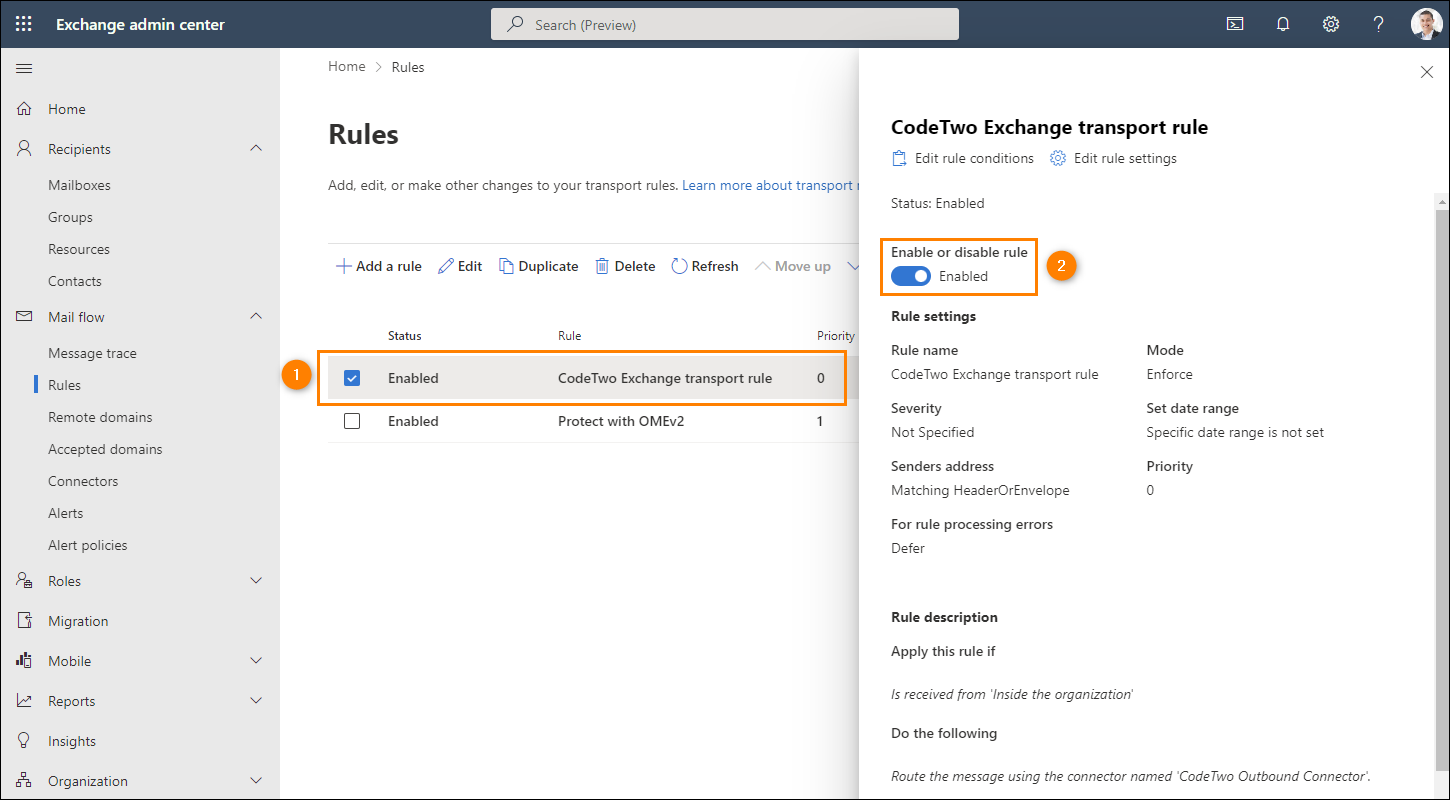Click the clipboard icon of Edit rule conditions
The image size is (1450, 800).
click(899, 158)
